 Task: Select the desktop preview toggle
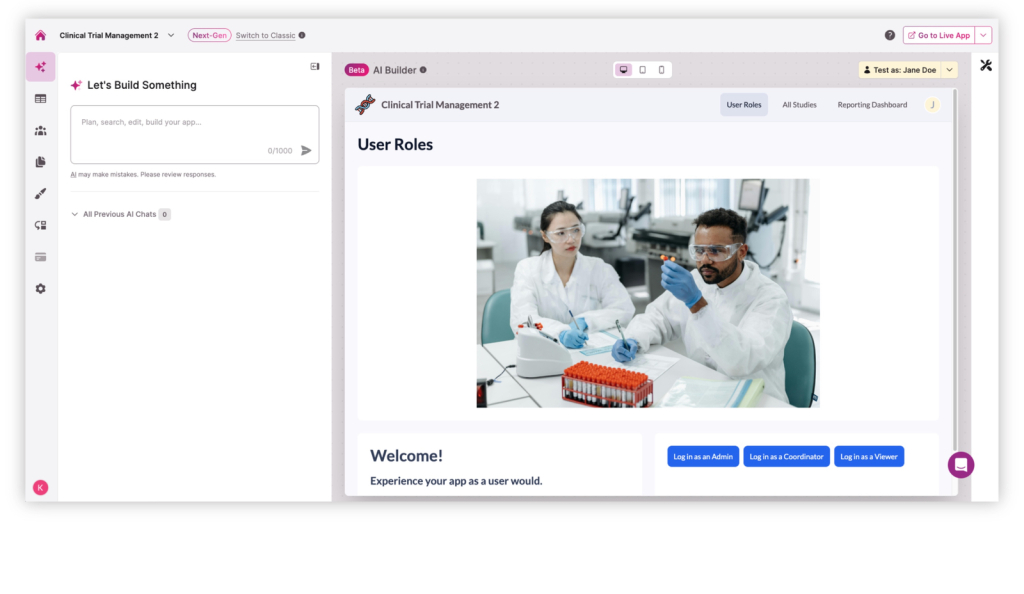tap(624, 70)
